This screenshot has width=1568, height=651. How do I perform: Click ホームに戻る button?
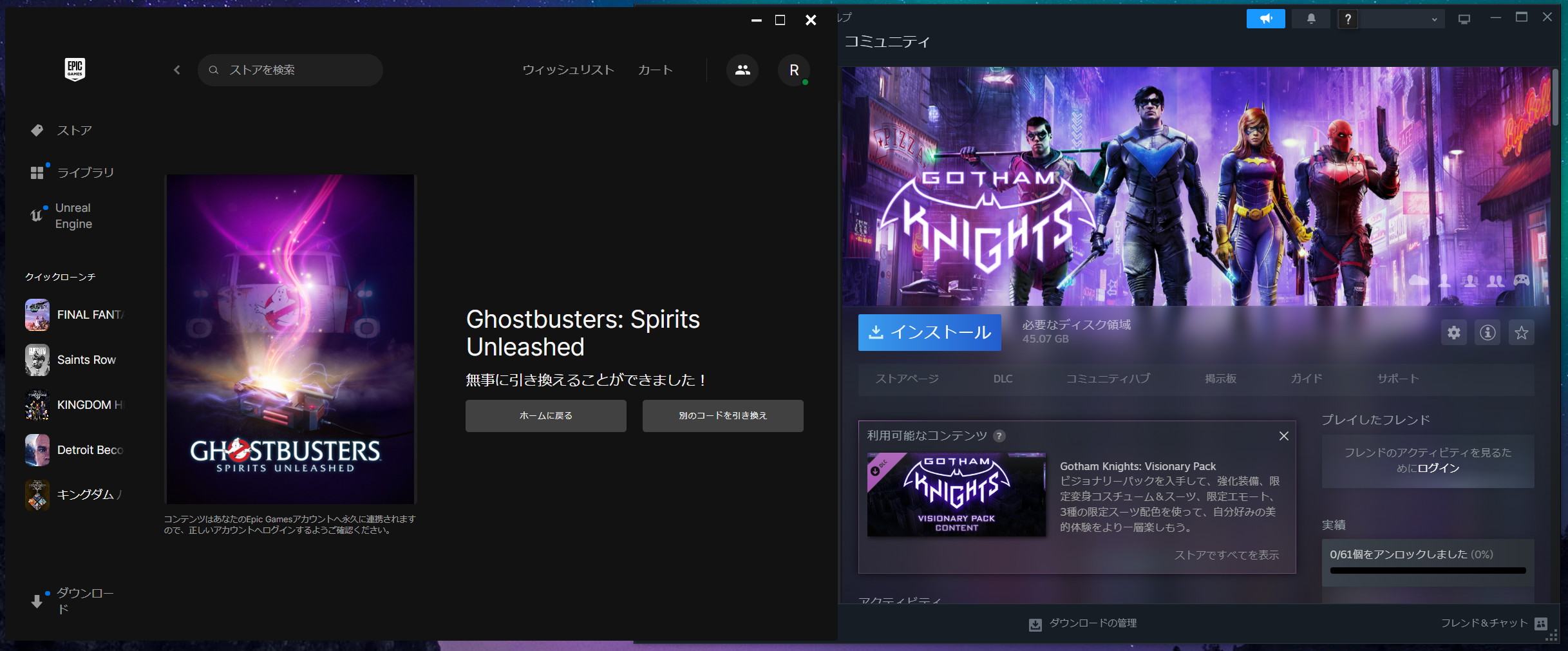coord(546,416)
